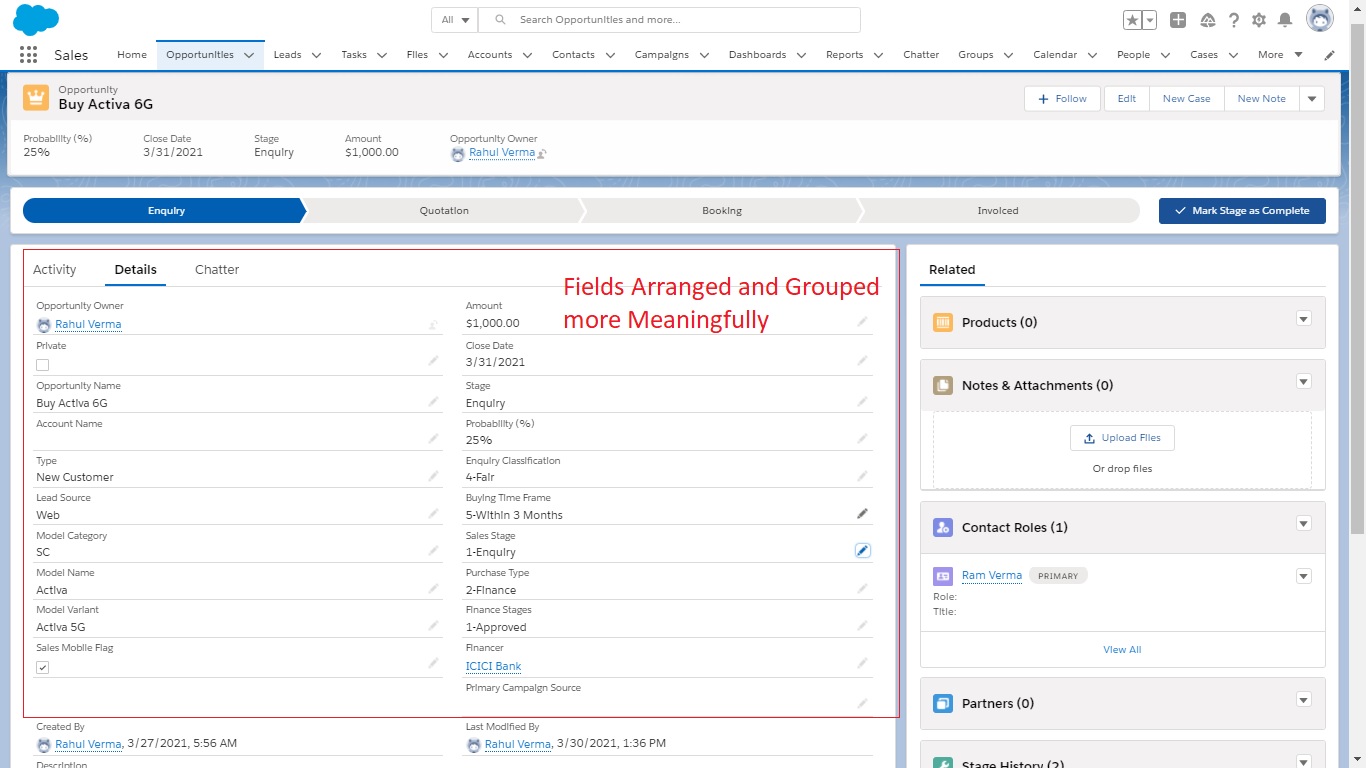Image resolution: width=1370 pixels, height=768 pixels.
Task: Select the Invoiced stage in path
Action: click(998, 211)
